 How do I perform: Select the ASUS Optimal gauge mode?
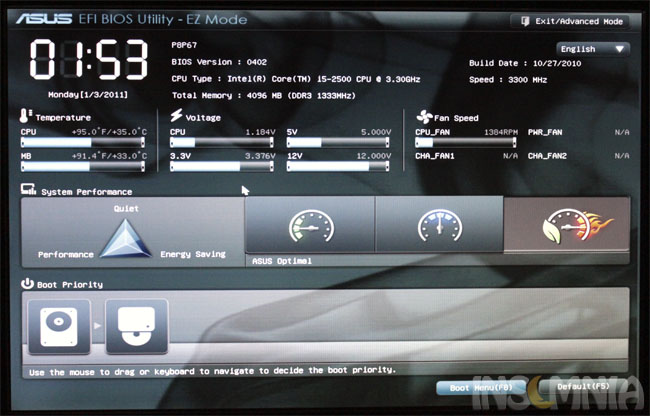310,225
